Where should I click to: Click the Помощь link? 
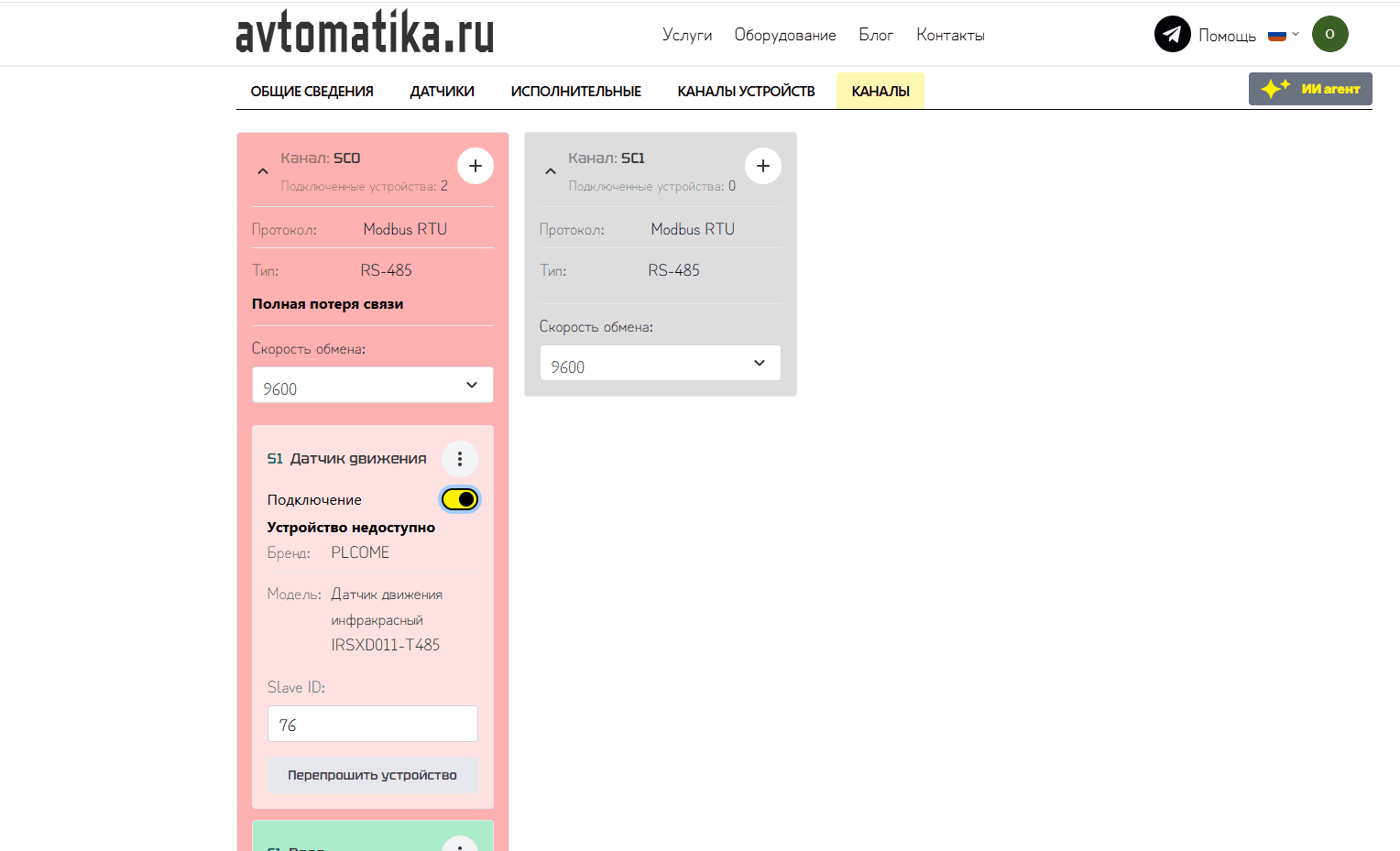(x=1227, y=36)
